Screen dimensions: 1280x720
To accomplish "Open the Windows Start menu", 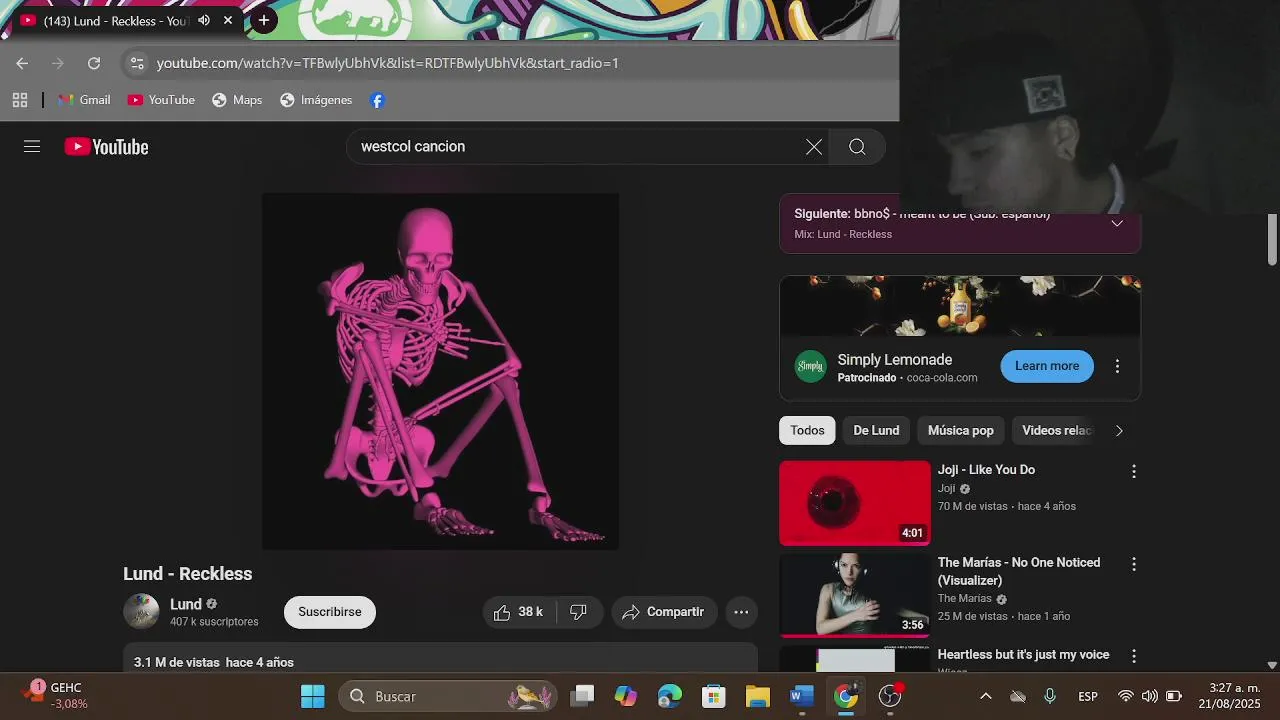I will [313, 696].
